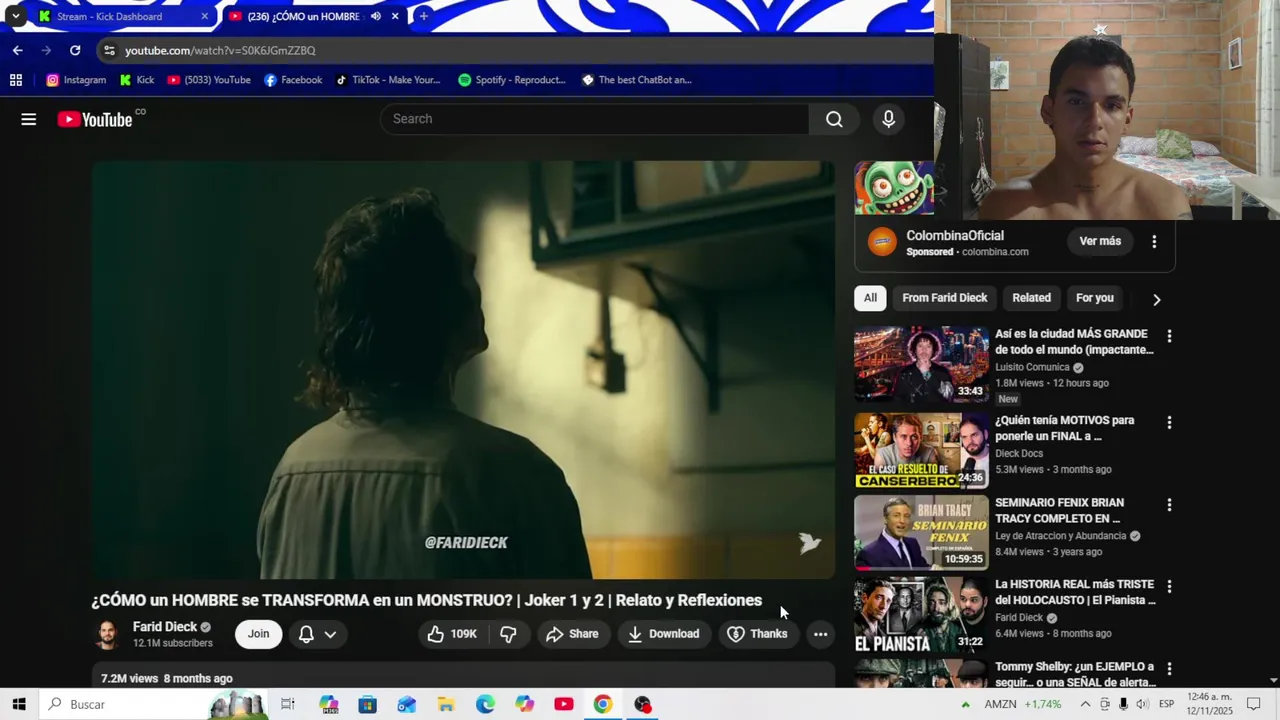Screen dimensions: 1280x720
Task: Open volume control in system tray
Action: [x=1142, y=704]
